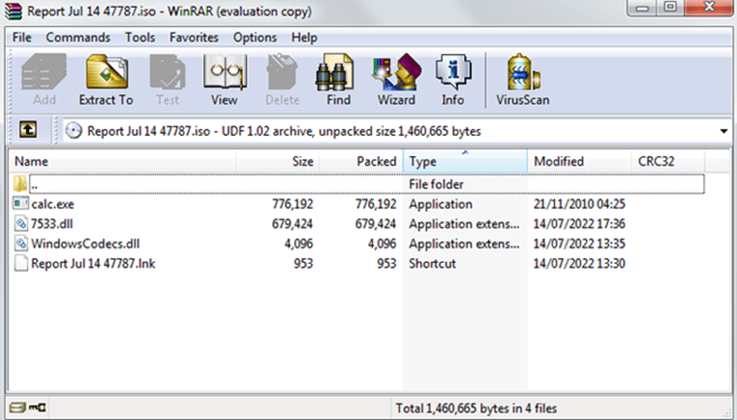Click the 'Shortcut' type cell

(x=432, y=263)
